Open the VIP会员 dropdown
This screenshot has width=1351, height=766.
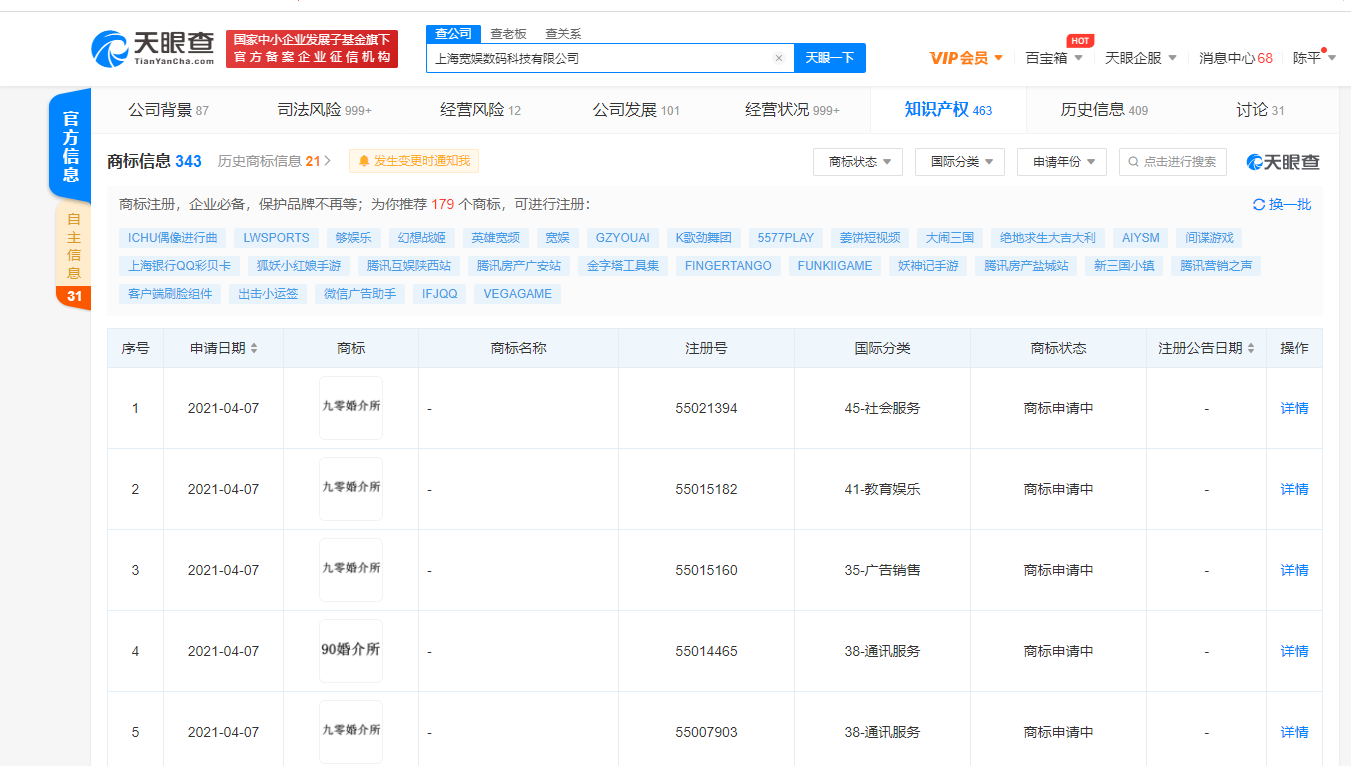point(966,58)
